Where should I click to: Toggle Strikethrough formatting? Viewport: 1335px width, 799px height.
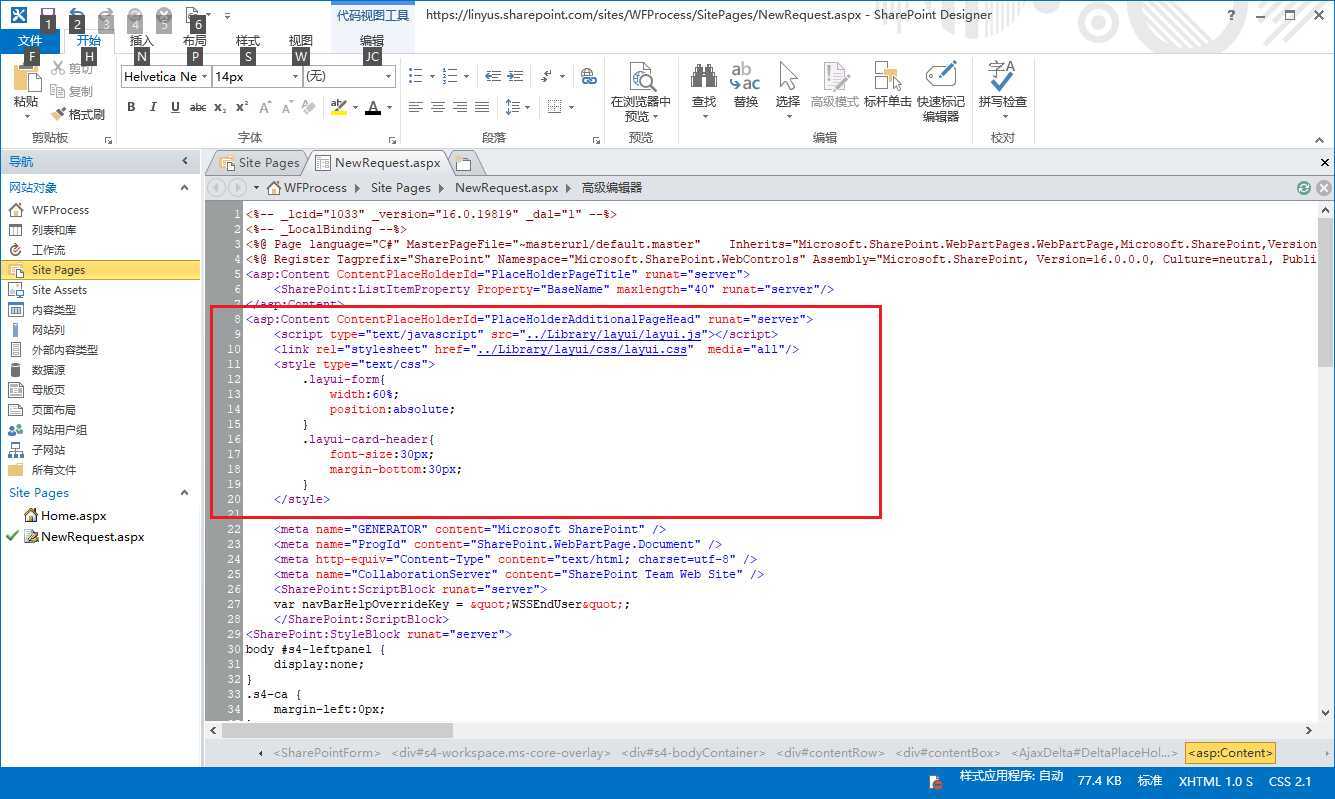[x=198, y=107]
